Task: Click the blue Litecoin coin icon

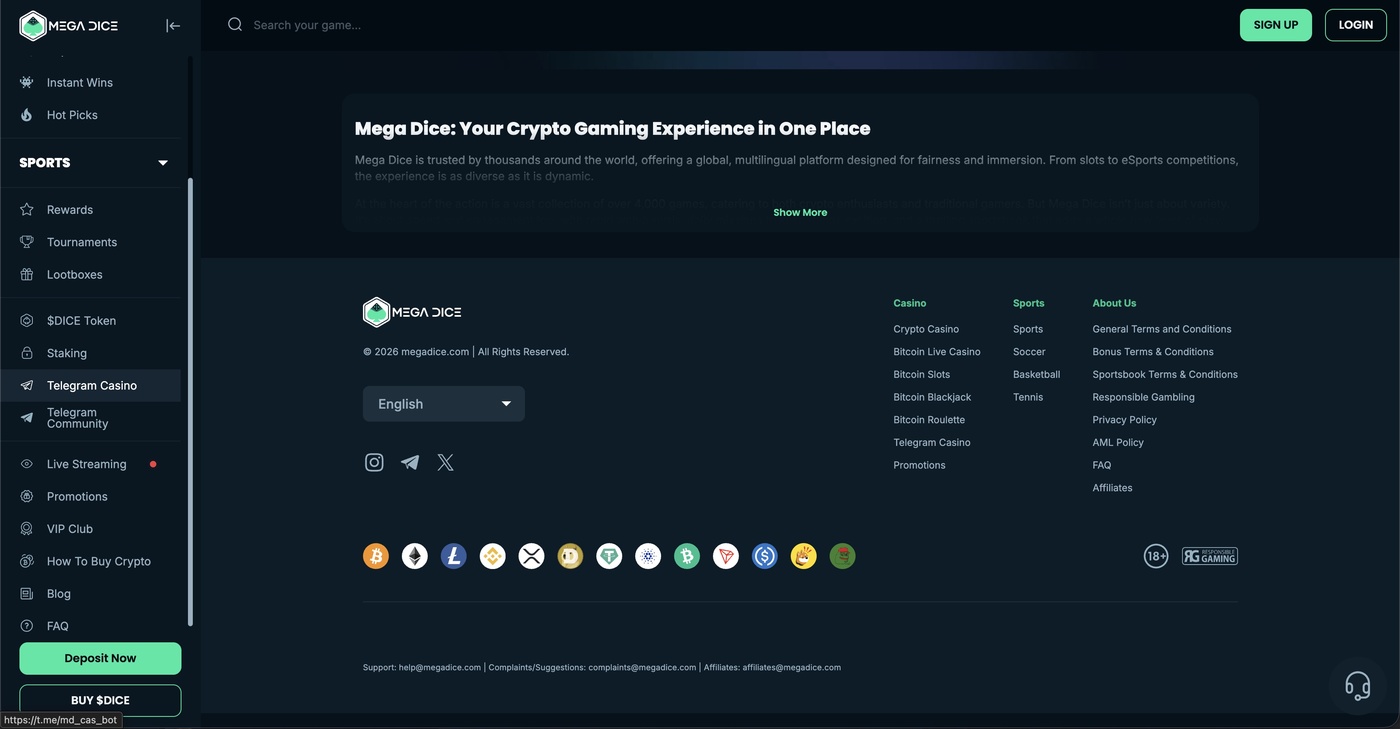Action: pos(453,556)
